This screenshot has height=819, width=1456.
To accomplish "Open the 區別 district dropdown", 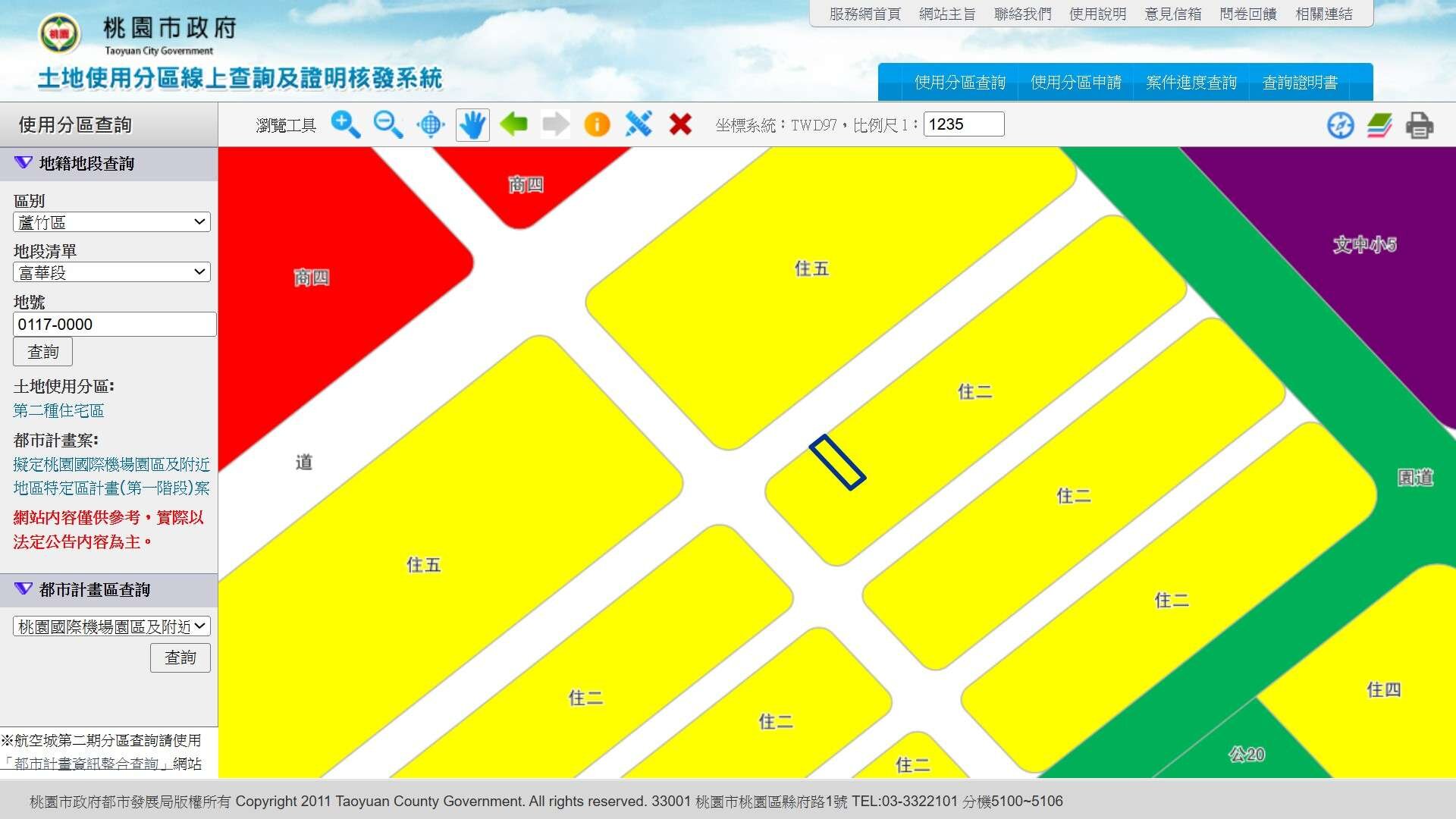I will pos(111,222).
